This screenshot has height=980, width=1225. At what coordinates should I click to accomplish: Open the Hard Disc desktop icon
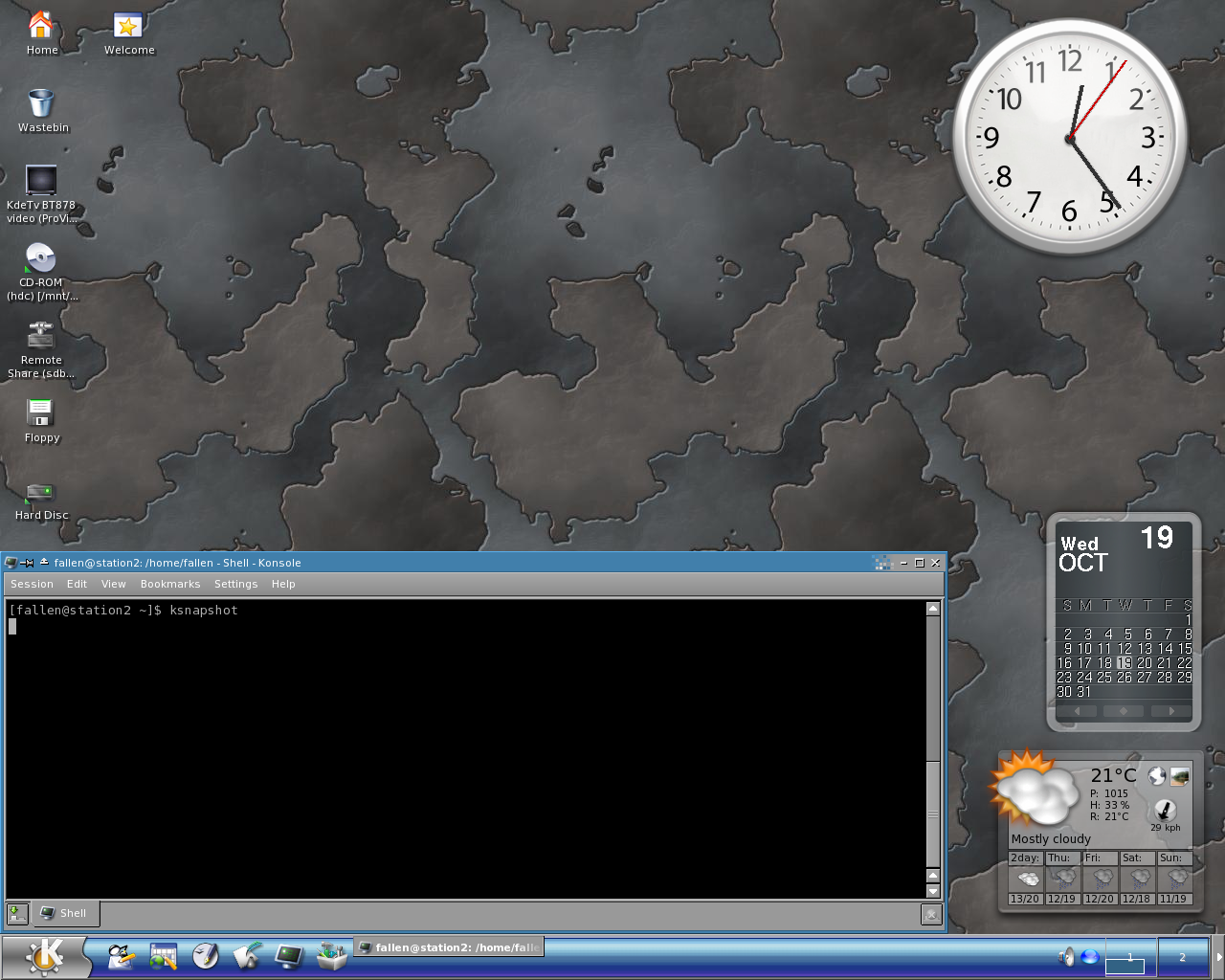[x=40, y=492]
